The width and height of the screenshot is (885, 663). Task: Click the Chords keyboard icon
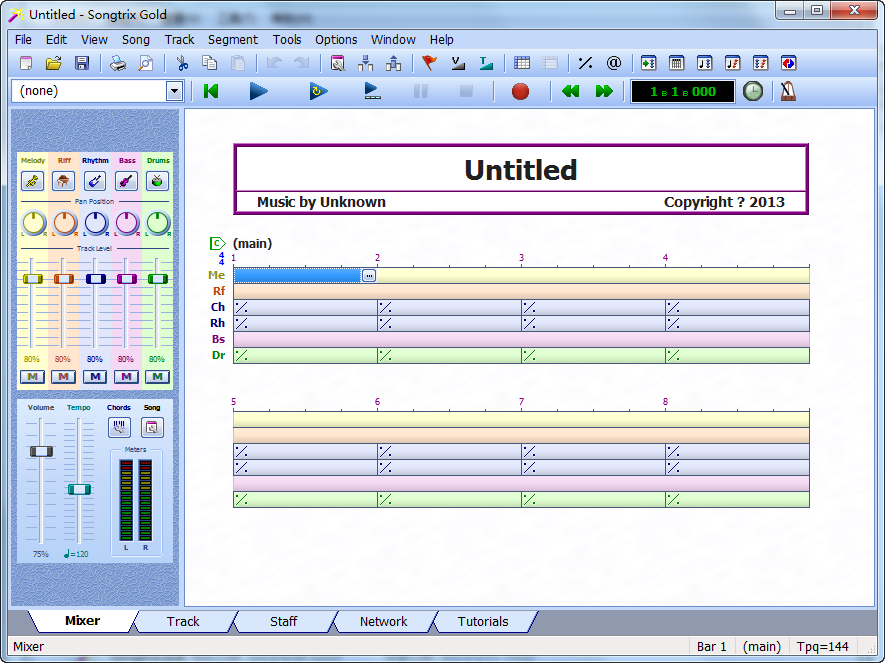119,427
